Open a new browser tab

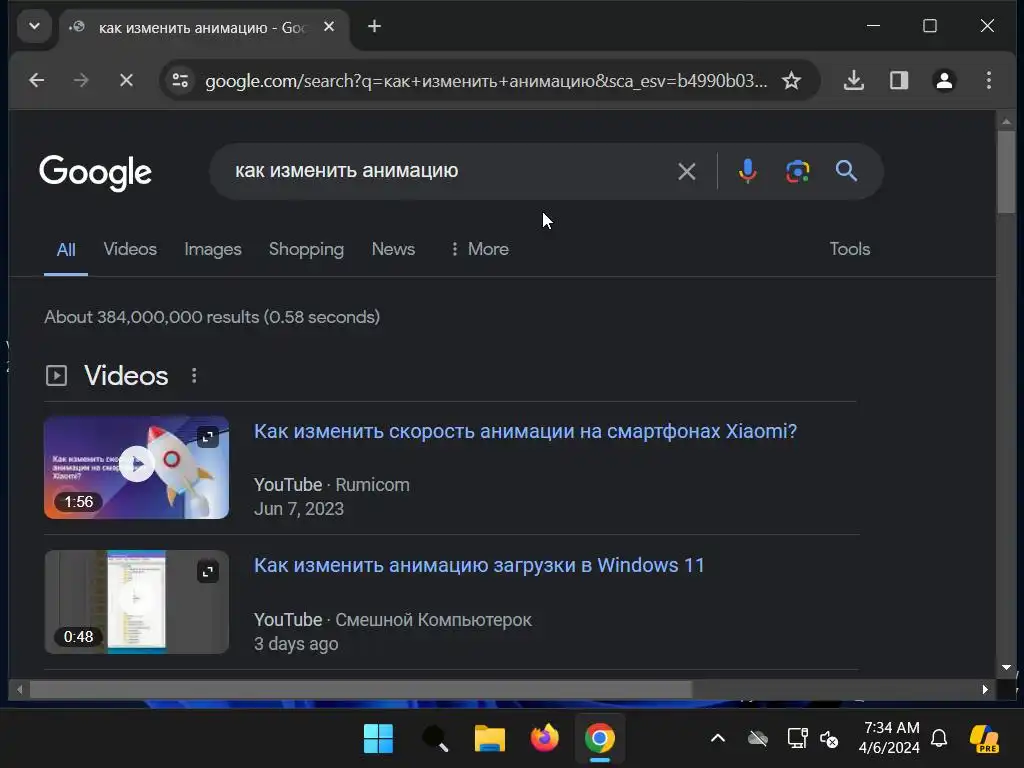pos(374,27)
